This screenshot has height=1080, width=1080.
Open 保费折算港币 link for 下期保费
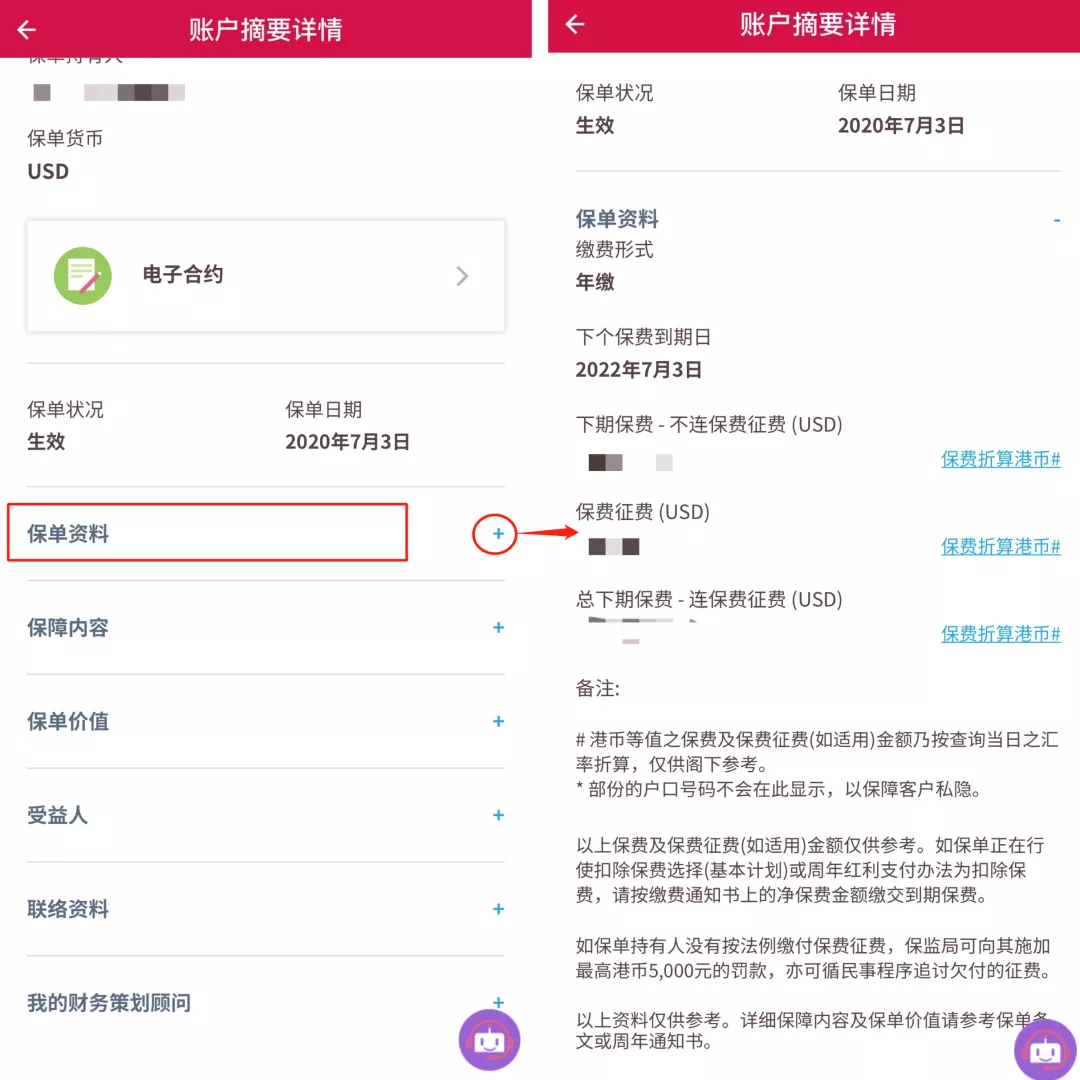pos(1000,459)
